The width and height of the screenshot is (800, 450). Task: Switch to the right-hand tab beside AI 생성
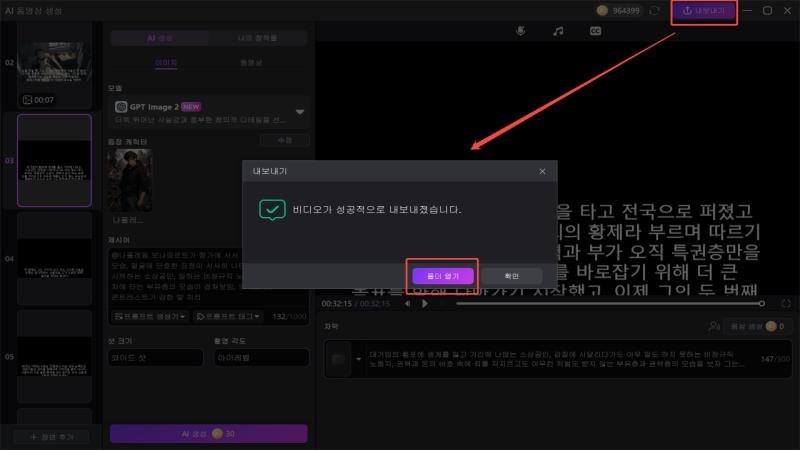click(258, 38)
